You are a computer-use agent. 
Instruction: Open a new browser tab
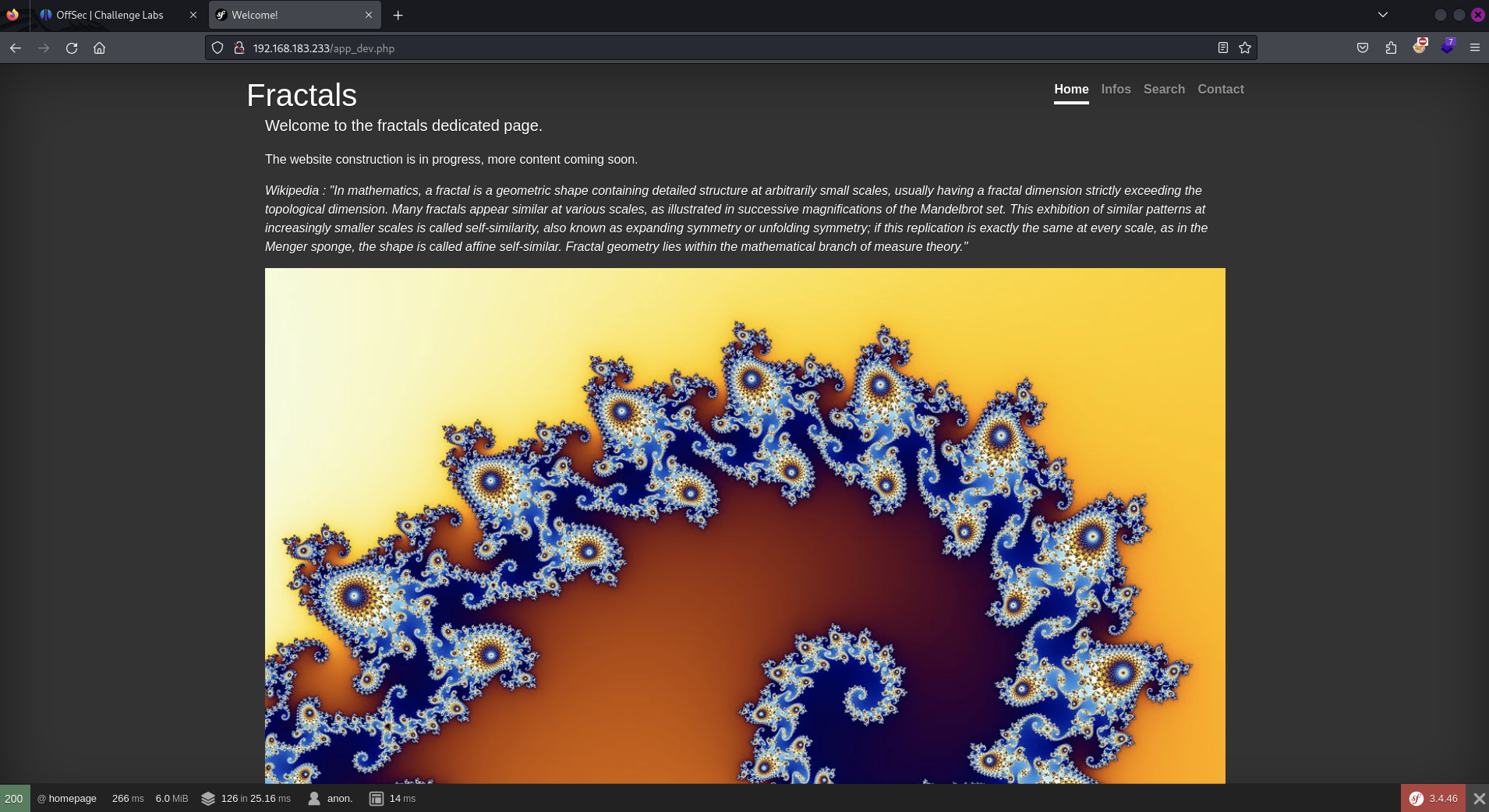[x=398, y=15]
